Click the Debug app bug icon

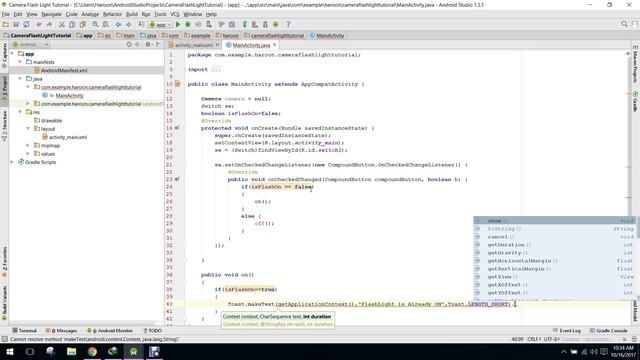(x=188, y=24)
